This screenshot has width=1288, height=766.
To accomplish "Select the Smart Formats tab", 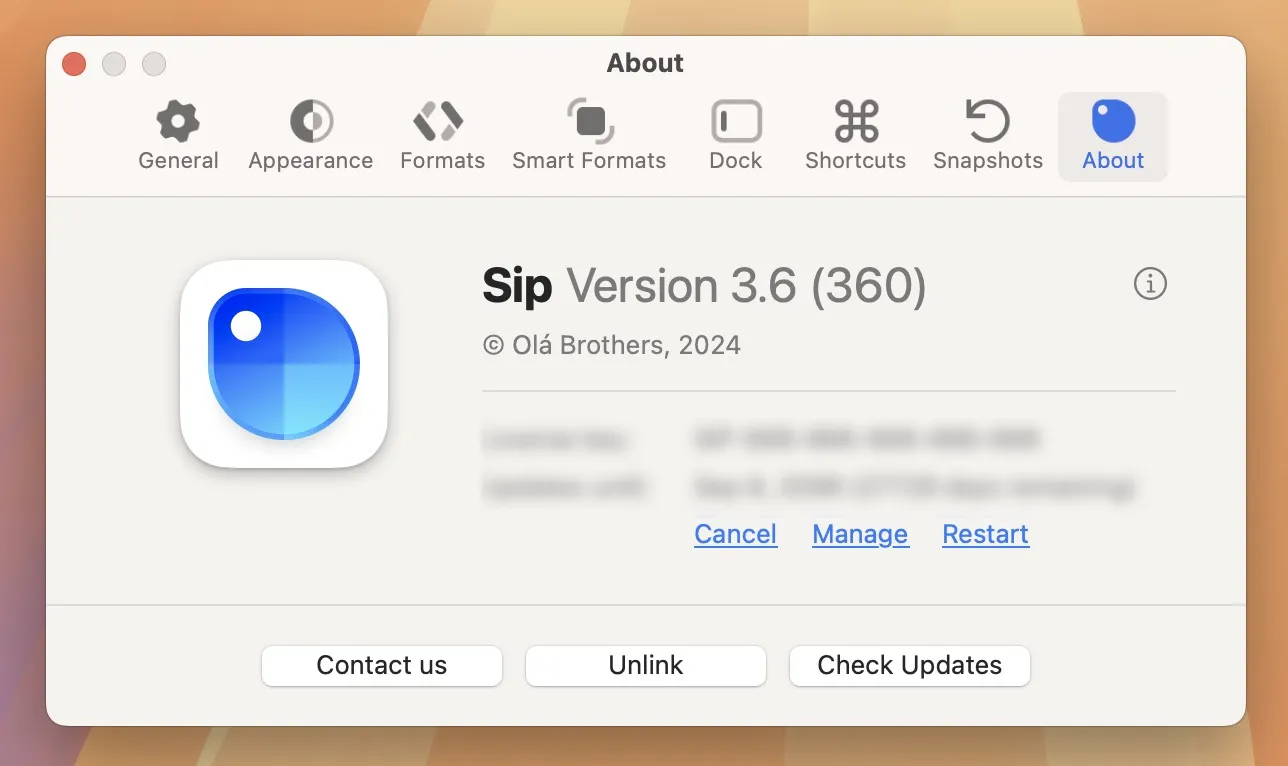I will (589, 137).
